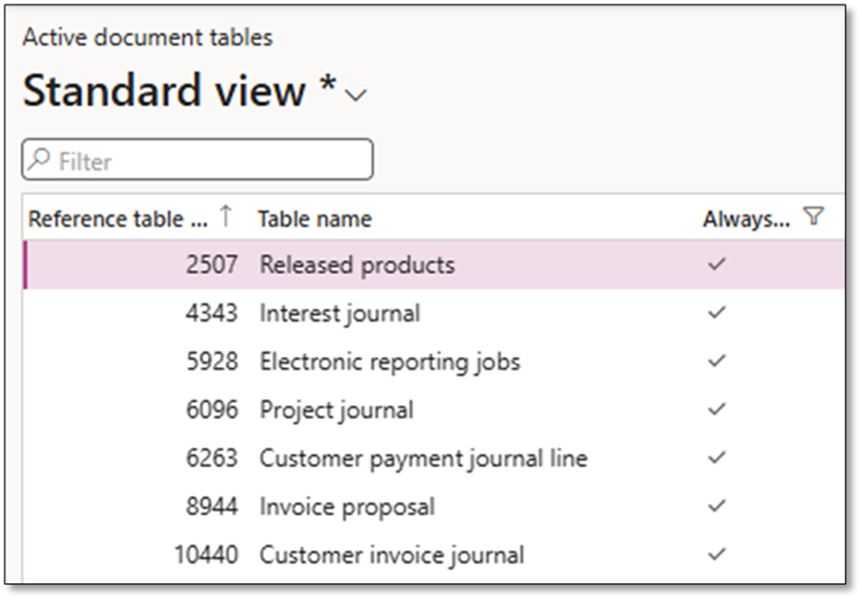Toggle Always checkmark for Customer invoice journal
This screenshot has height=600, width=863.
tap(716, 554)
